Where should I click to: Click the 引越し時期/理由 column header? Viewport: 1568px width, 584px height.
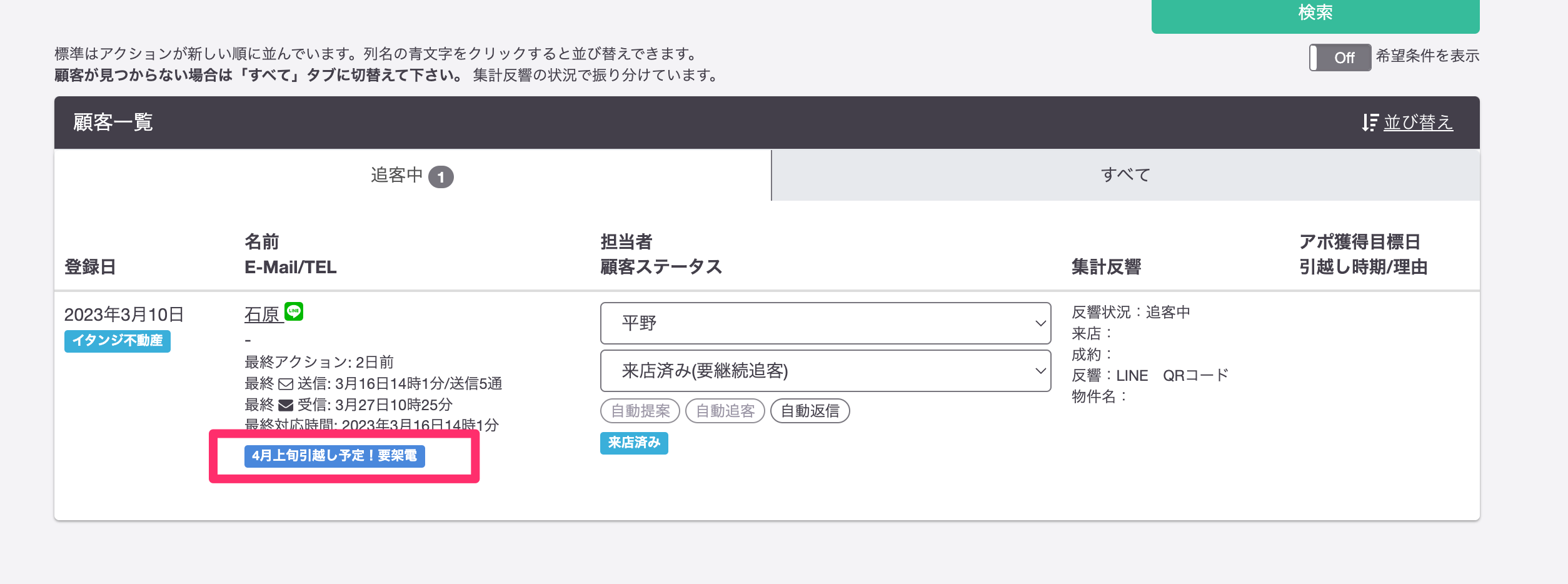[1364, 267]
